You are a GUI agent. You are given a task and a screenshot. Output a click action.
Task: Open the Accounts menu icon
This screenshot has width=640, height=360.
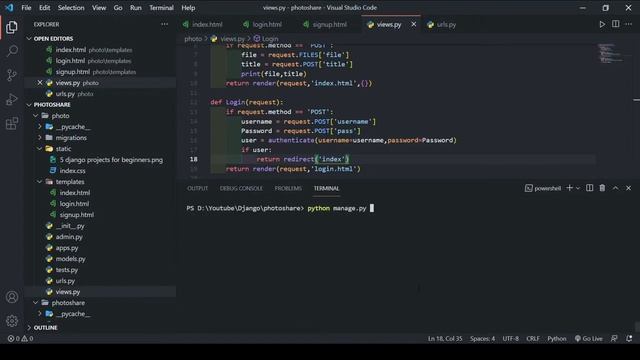[x=12, y=297]
